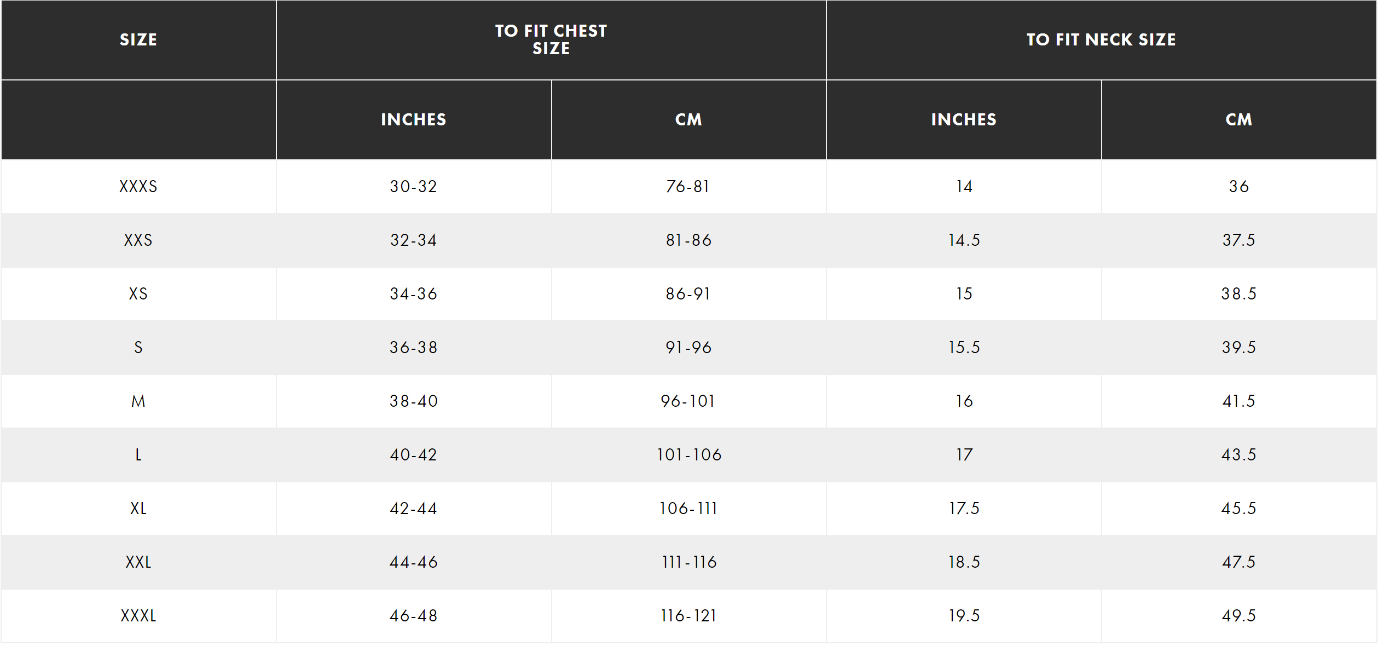Select the 14.5 inches neck cell
1378x646 pixels.
point(964,241)
